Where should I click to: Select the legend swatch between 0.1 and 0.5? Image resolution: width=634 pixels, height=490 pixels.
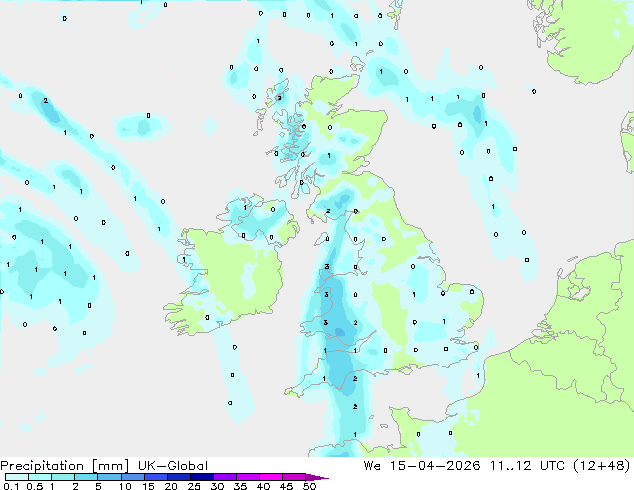17,477
